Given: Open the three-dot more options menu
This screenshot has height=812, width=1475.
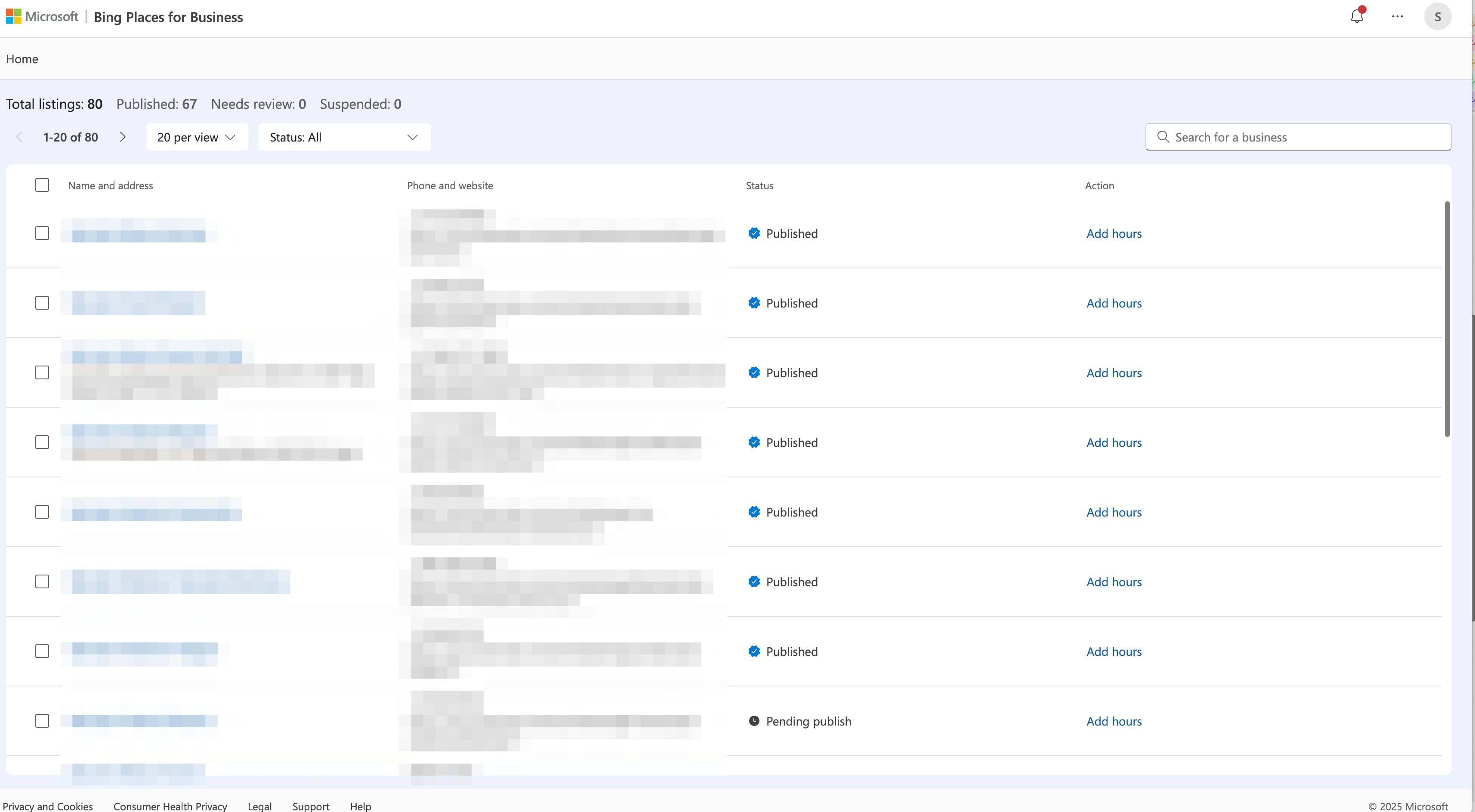Looking at the screenshot, I should (1397, 17).
